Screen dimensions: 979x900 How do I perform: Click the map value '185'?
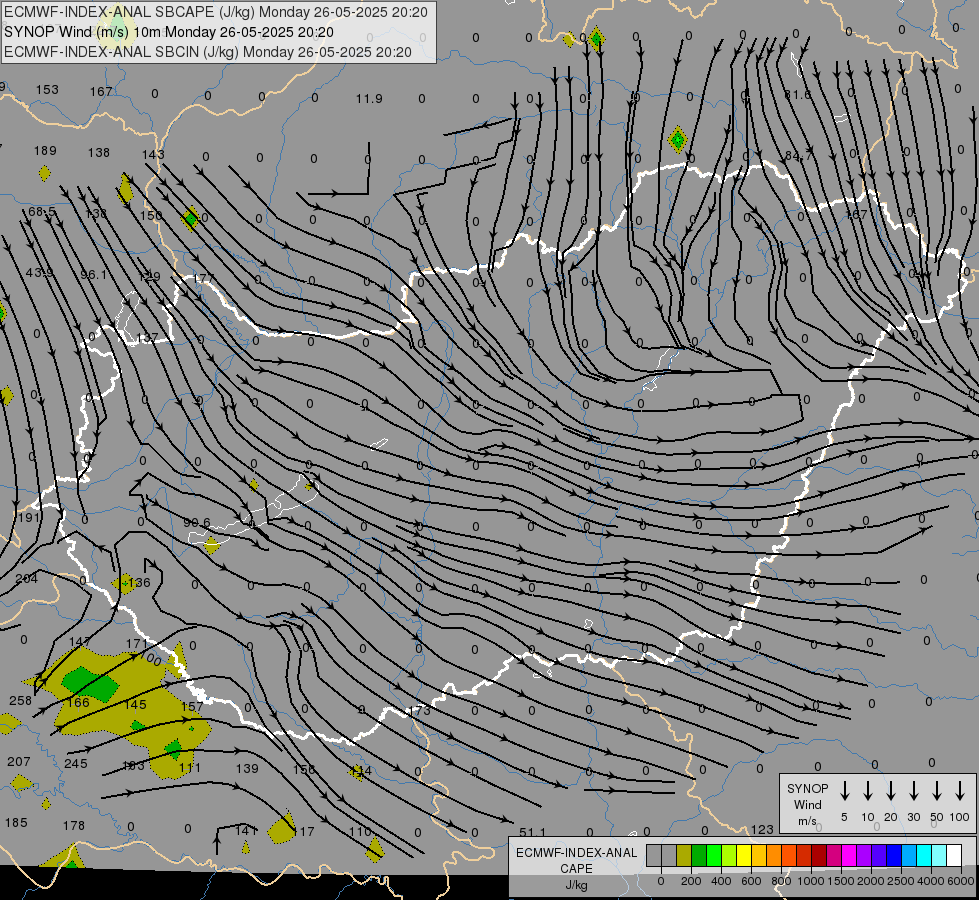click(x=16, y=823)
